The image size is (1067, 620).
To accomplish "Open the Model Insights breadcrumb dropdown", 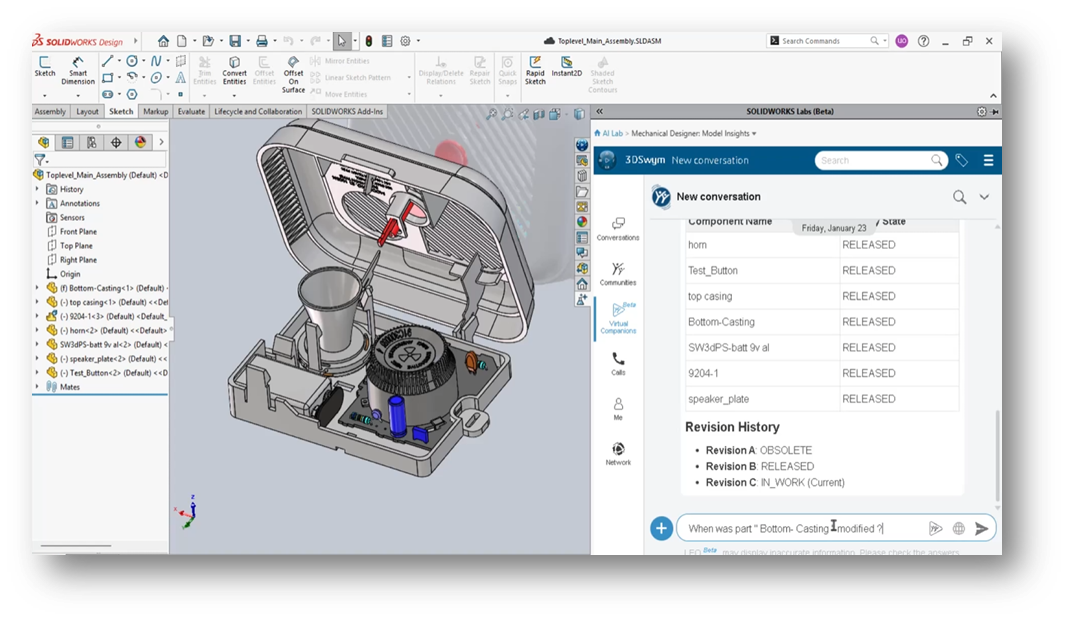I will pos(754,134).
